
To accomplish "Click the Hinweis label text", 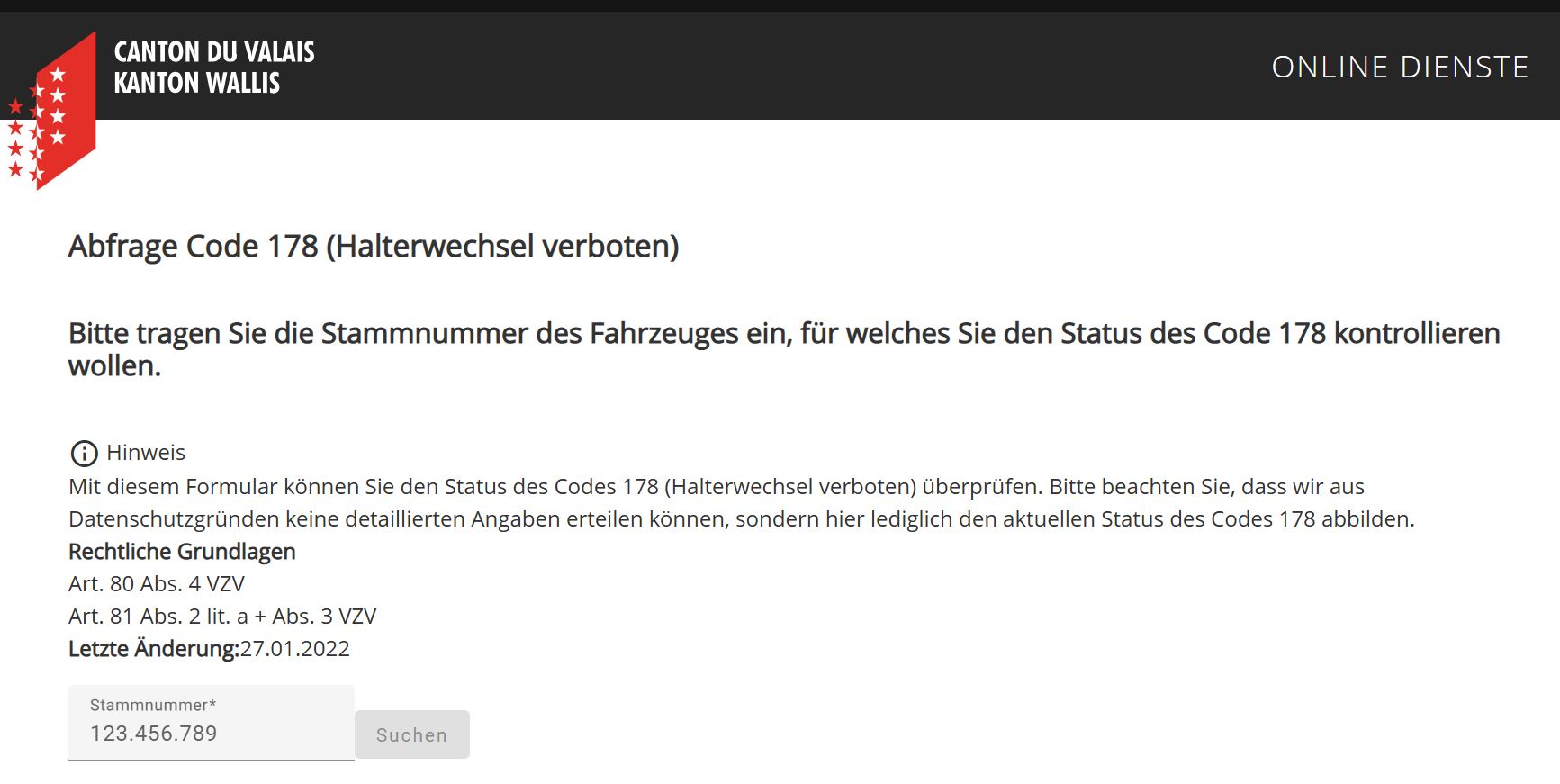I will click(145, 453).
